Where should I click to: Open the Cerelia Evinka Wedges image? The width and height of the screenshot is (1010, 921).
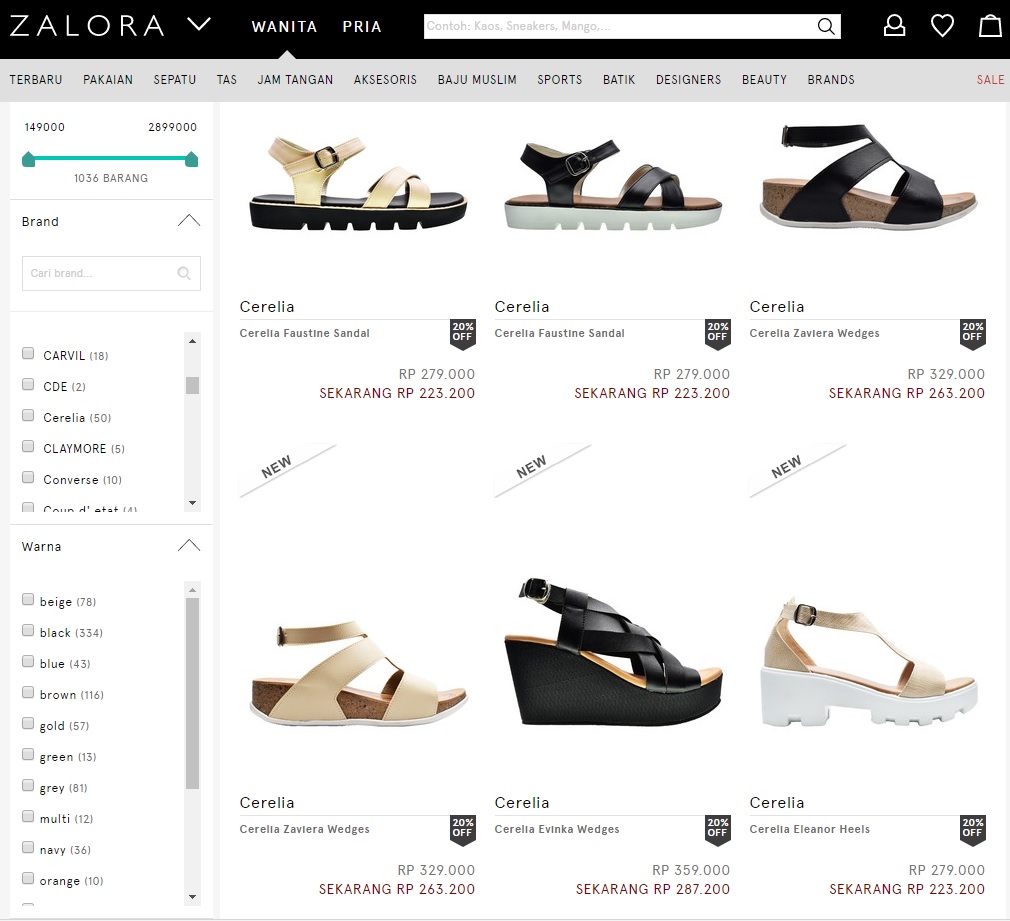tap(613, 652)
